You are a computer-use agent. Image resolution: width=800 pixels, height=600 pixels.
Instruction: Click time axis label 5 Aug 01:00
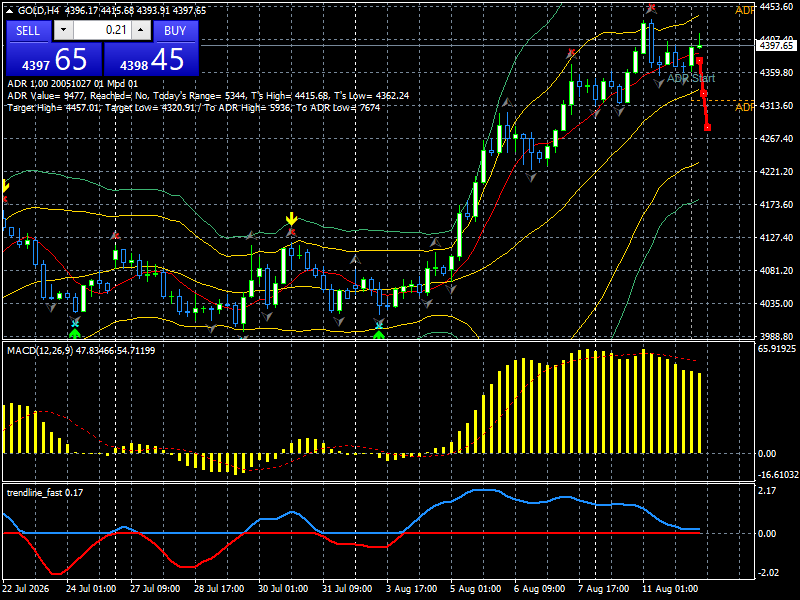coord(476,588)
